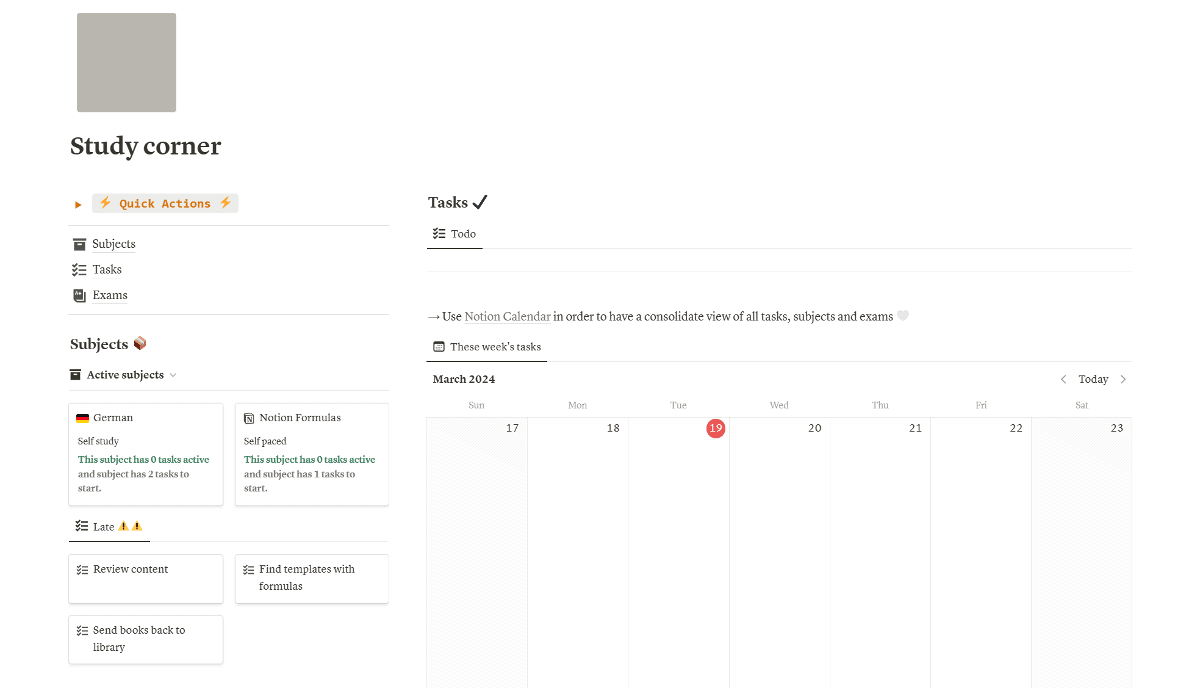Select the Tasks checklist icon
The width and height of the screenshot is (1200, 688).
pos(79,269)
